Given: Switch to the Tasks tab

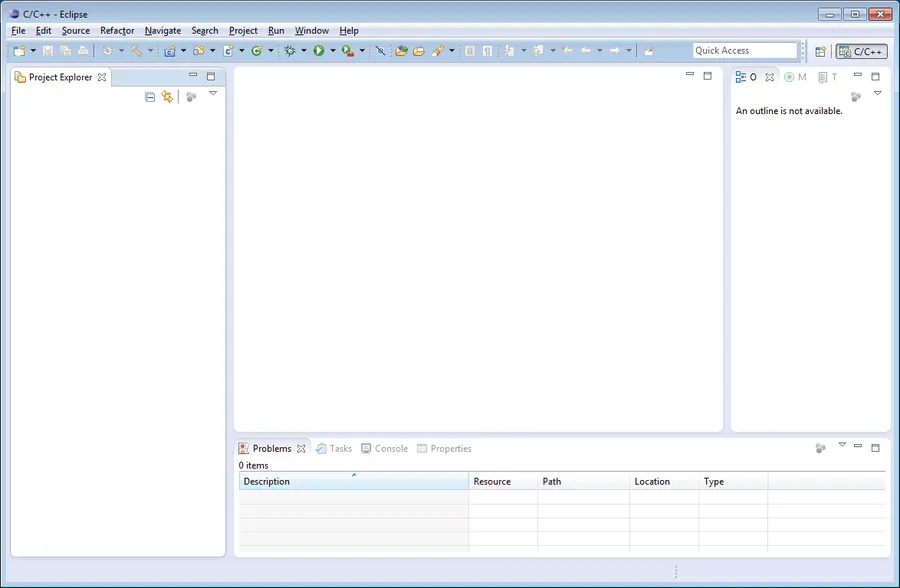Looking at the screenshot, I should pyautogui.click(x=333, y=448).
